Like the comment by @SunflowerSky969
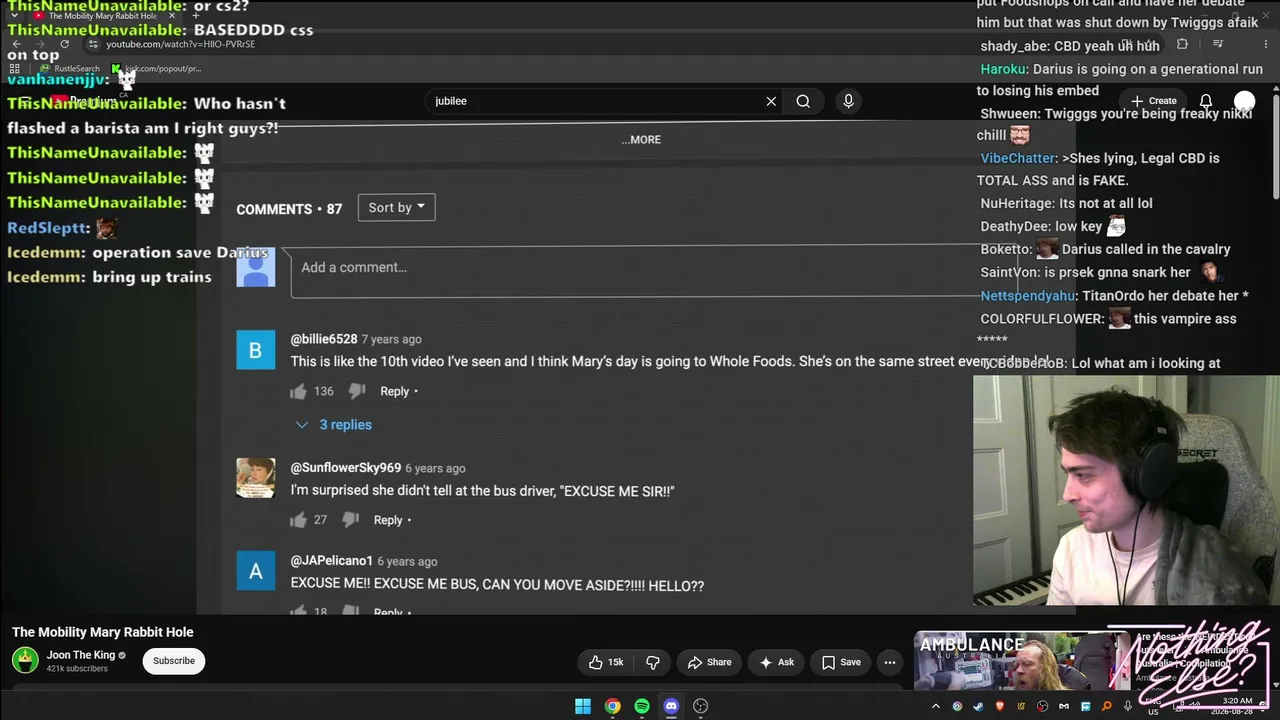Screen dimensions: 1280x720 (298, 520)
